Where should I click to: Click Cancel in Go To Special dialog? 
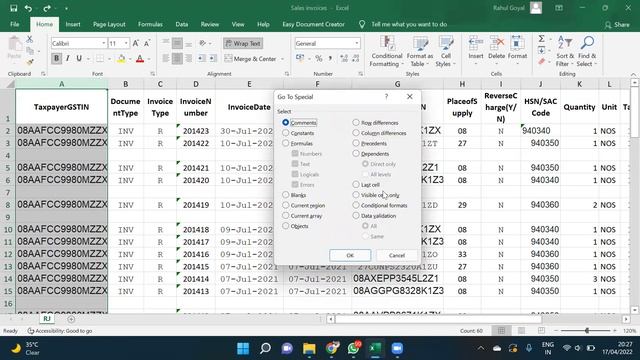(x=397, y=255)
